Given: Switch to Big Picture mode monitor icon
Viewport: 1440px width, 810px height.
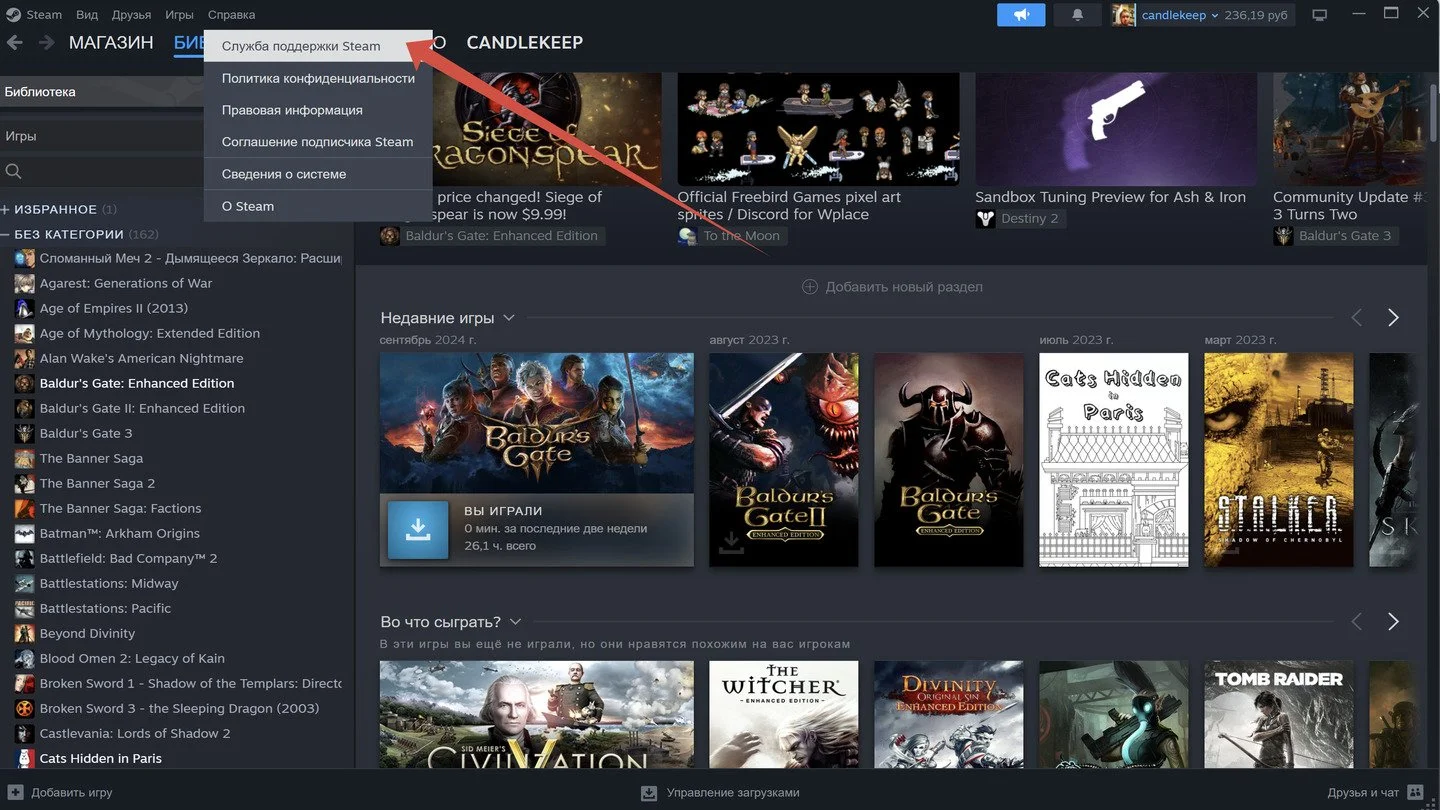Looking at the screenshot, I should (1320, 15).
